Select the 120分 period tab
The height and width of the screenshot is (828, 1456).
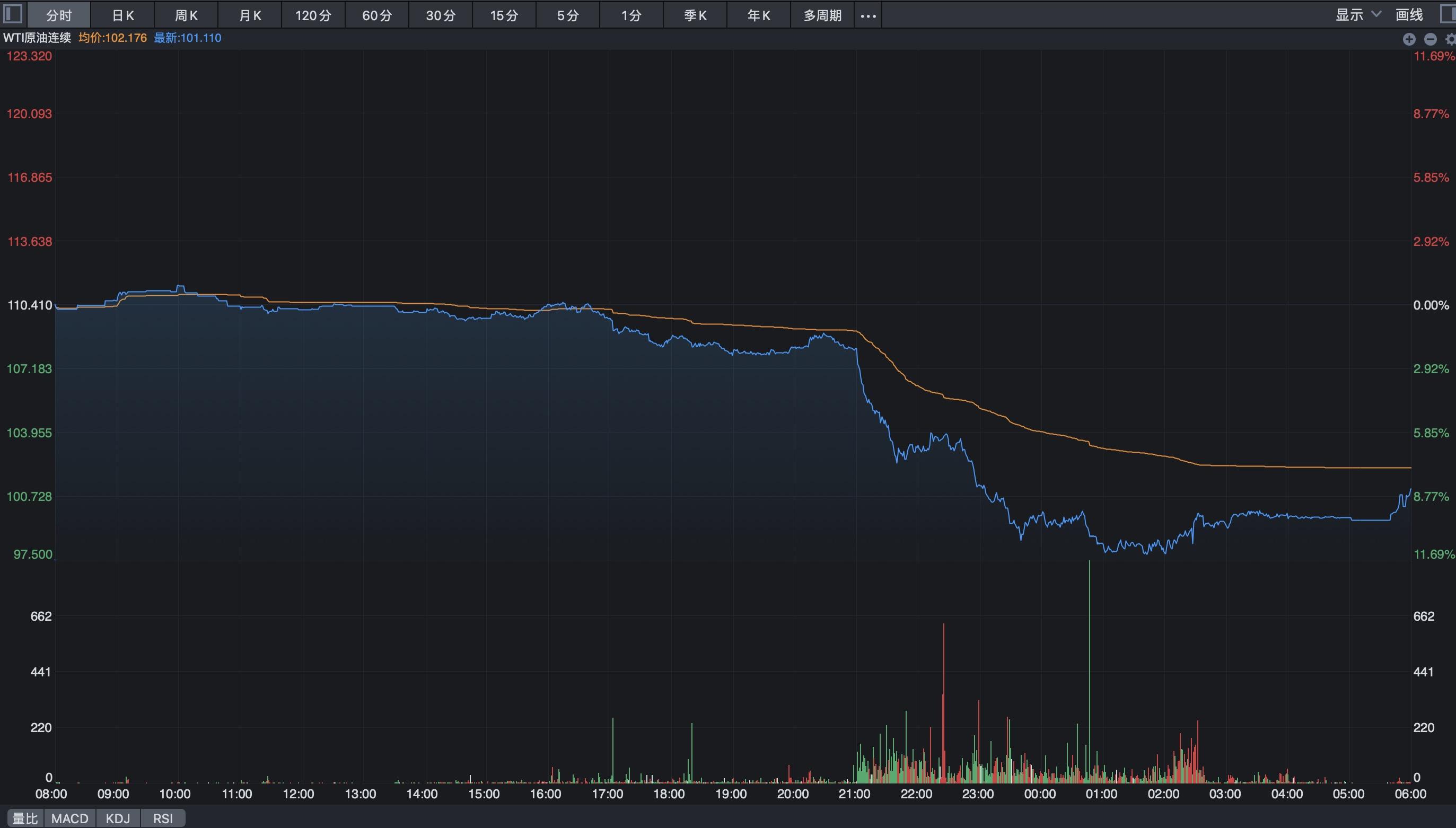[313, 15]
